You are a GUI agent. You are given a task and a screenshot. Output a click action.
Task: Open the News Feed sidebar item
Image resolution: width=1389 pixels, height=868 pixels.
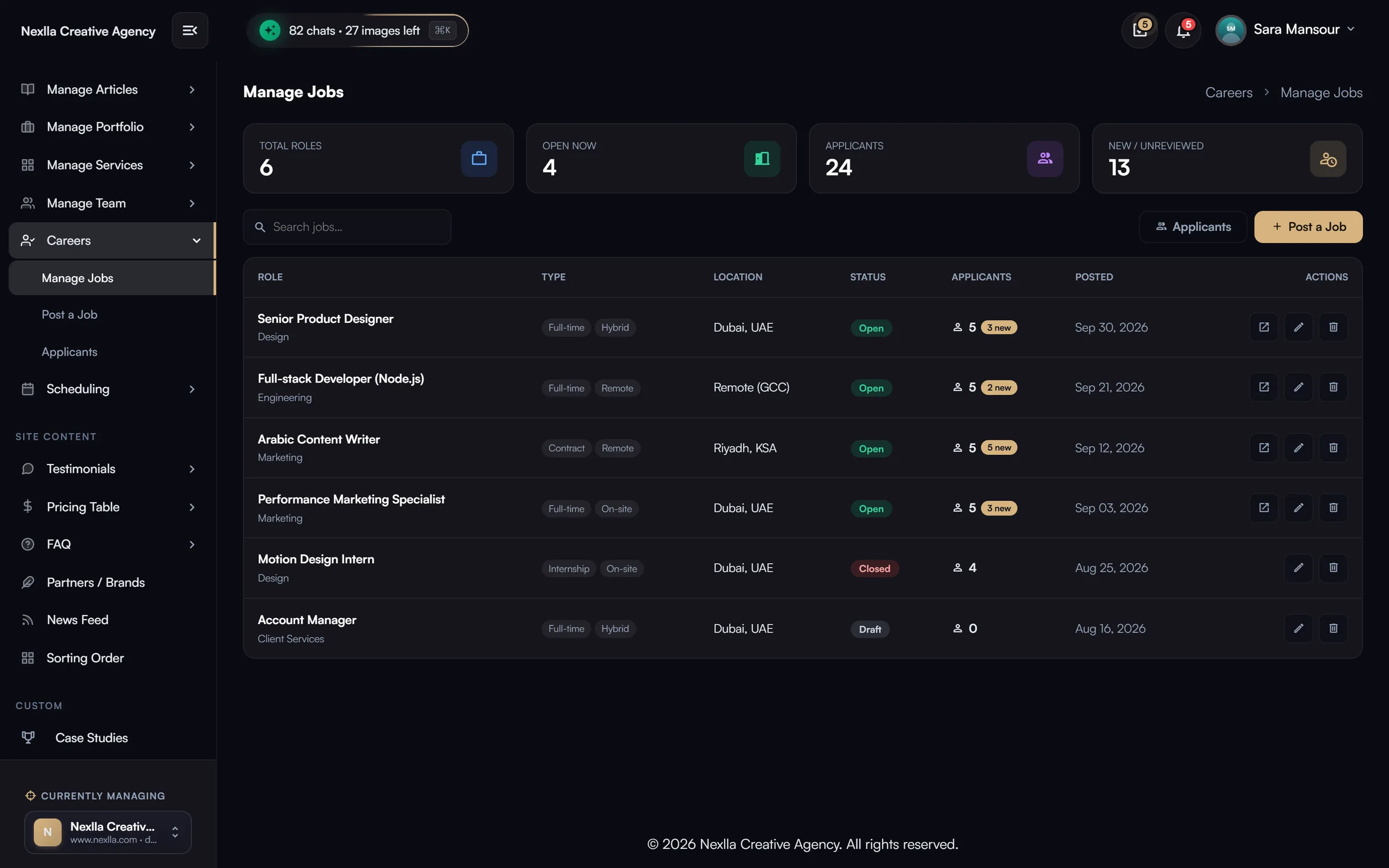(x=78, y=620)
